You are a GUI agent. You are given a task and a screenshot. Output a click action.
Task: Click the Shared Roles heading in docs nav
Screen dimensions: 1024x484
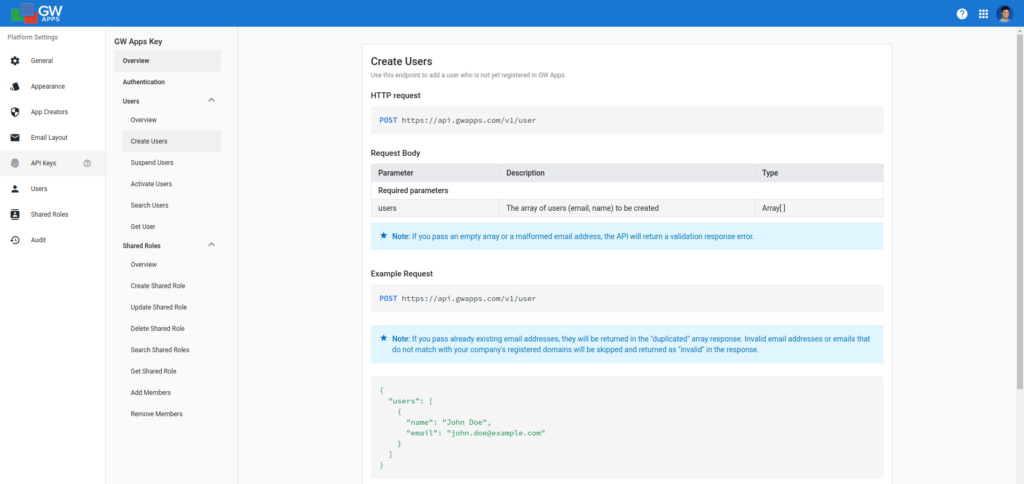pyautogui.click(x=141, y=246)
